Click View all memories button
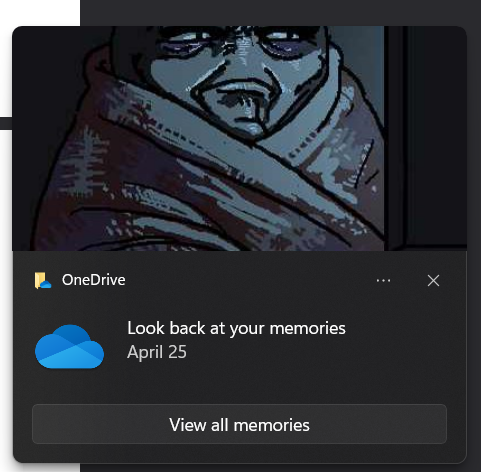The height and width of the screenshot is (472, 481). click(239, 424)
